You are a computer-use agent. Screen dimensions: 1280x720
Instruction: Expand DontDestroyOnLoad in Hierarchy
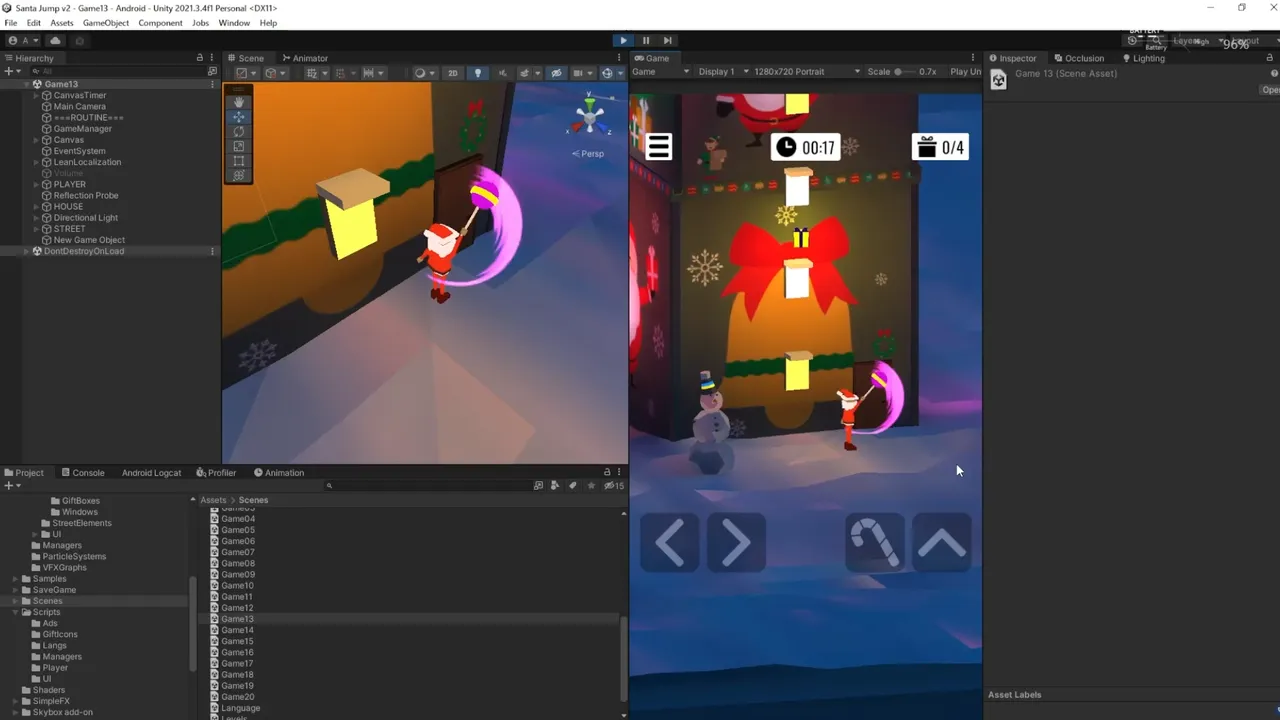point(27,251)
